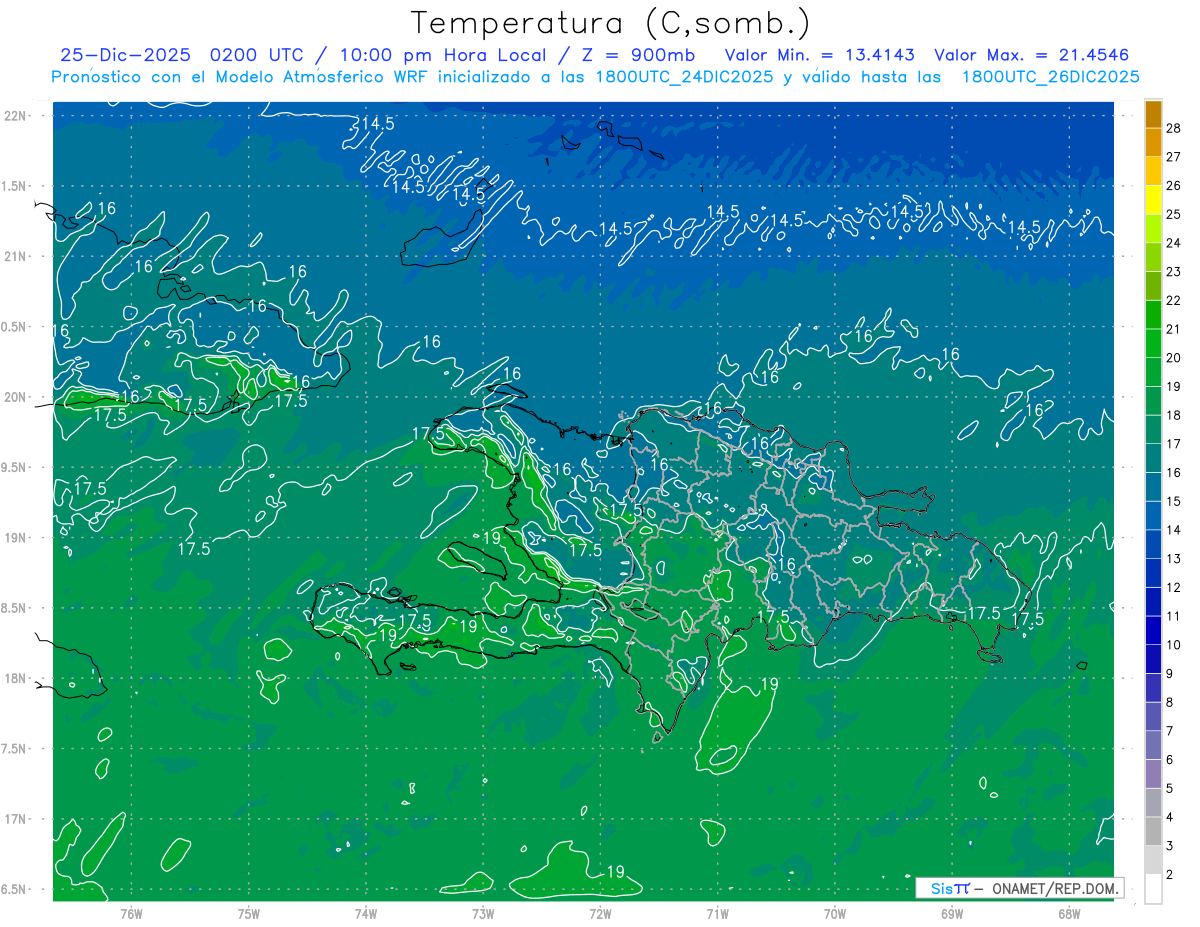1200x927 pixels.
Task: Click the colorbar value label "17"
Action: point(1174,444)
